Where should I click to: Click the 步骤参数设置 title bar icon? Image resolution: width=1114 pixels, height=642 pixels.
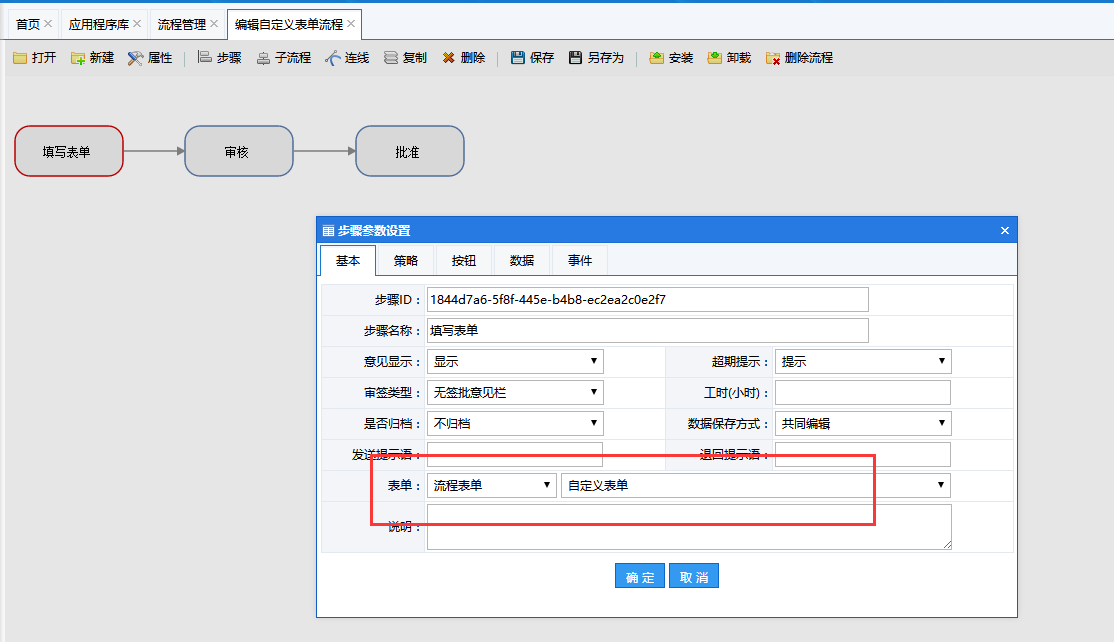point(328,231)
